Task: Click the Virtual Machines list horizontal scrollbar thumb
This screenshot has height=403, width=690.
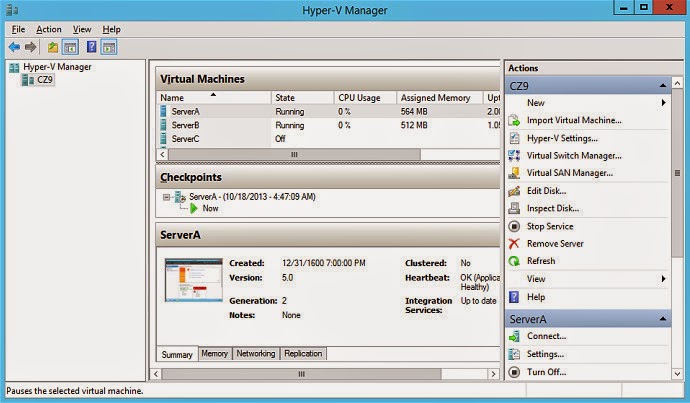Action: pyautogui.click(x=294, y=154)
